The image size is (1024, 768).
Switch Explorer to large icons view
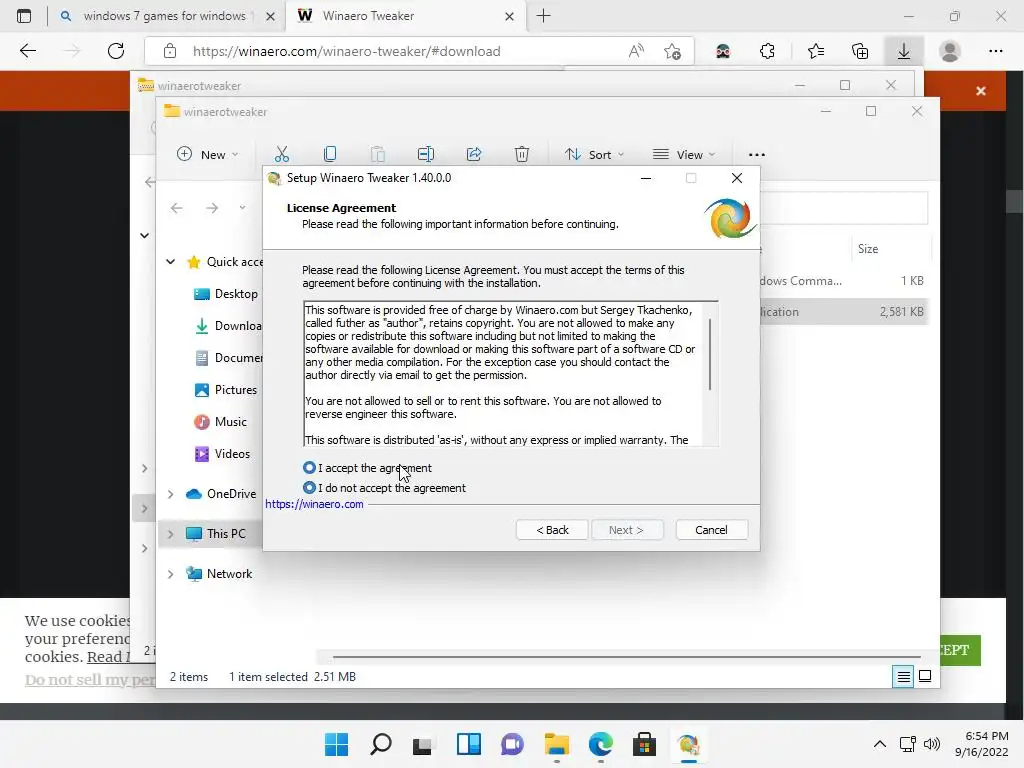tap(925, 677)
